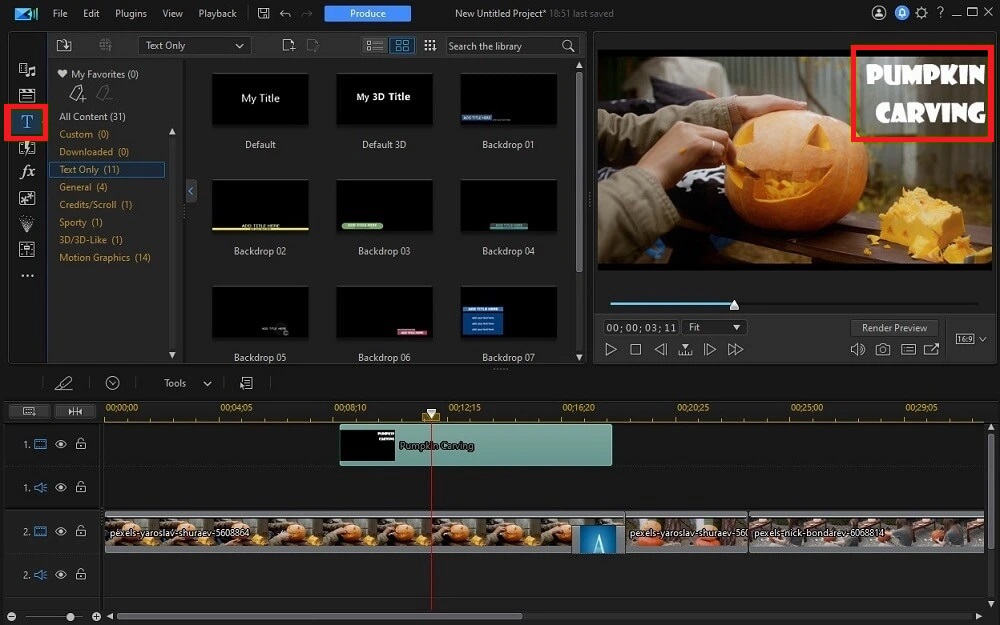Screen dimensions: 1000x625
Task: Click the Render Preview button
Action: click(x=894, y=327)
